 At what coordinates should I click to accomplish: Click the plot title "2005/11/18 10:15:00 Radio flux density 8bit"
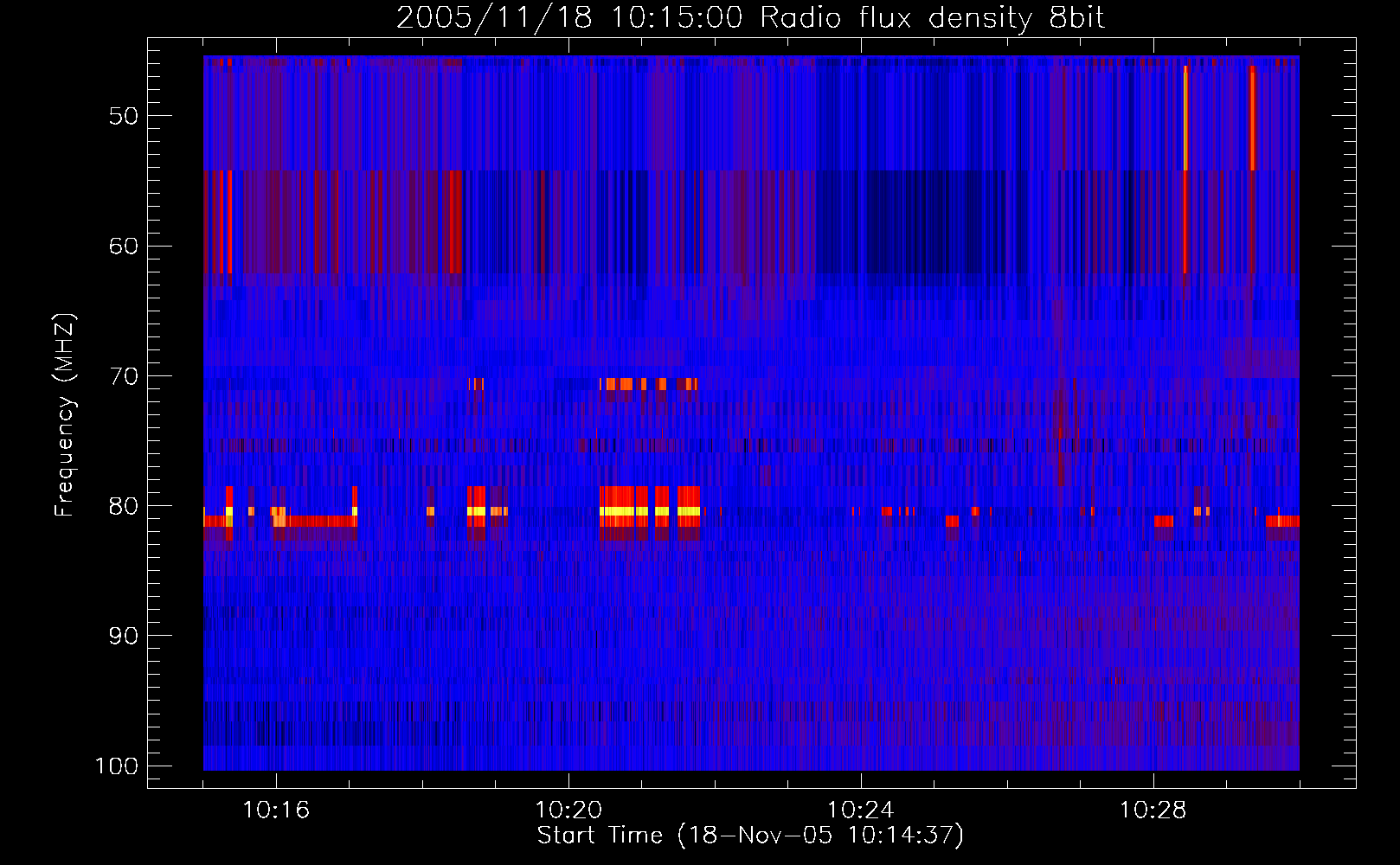coord(750,18)
